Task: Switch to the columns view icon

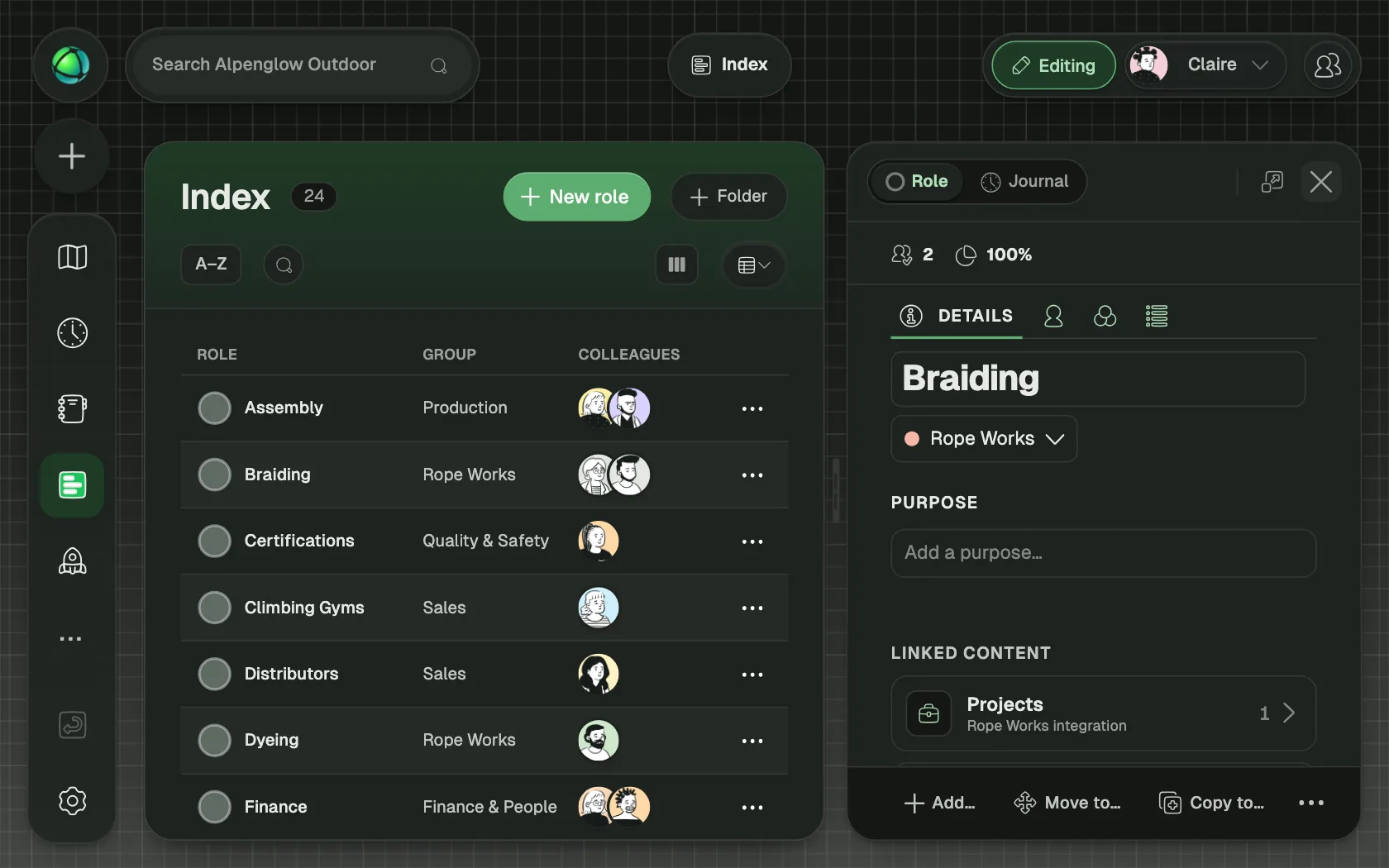Action: click(676, 265)
